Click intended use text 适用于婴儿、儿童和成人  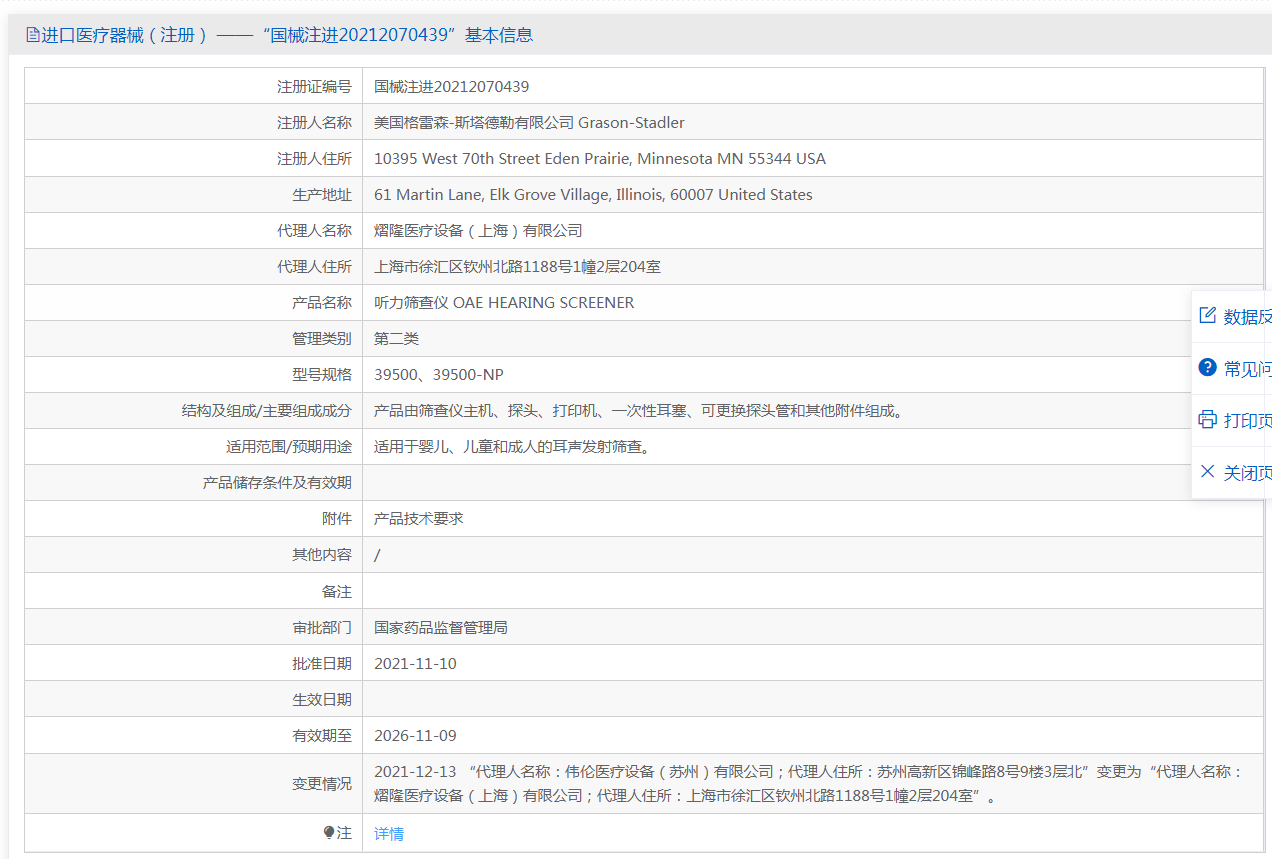(x=514, y=447)
